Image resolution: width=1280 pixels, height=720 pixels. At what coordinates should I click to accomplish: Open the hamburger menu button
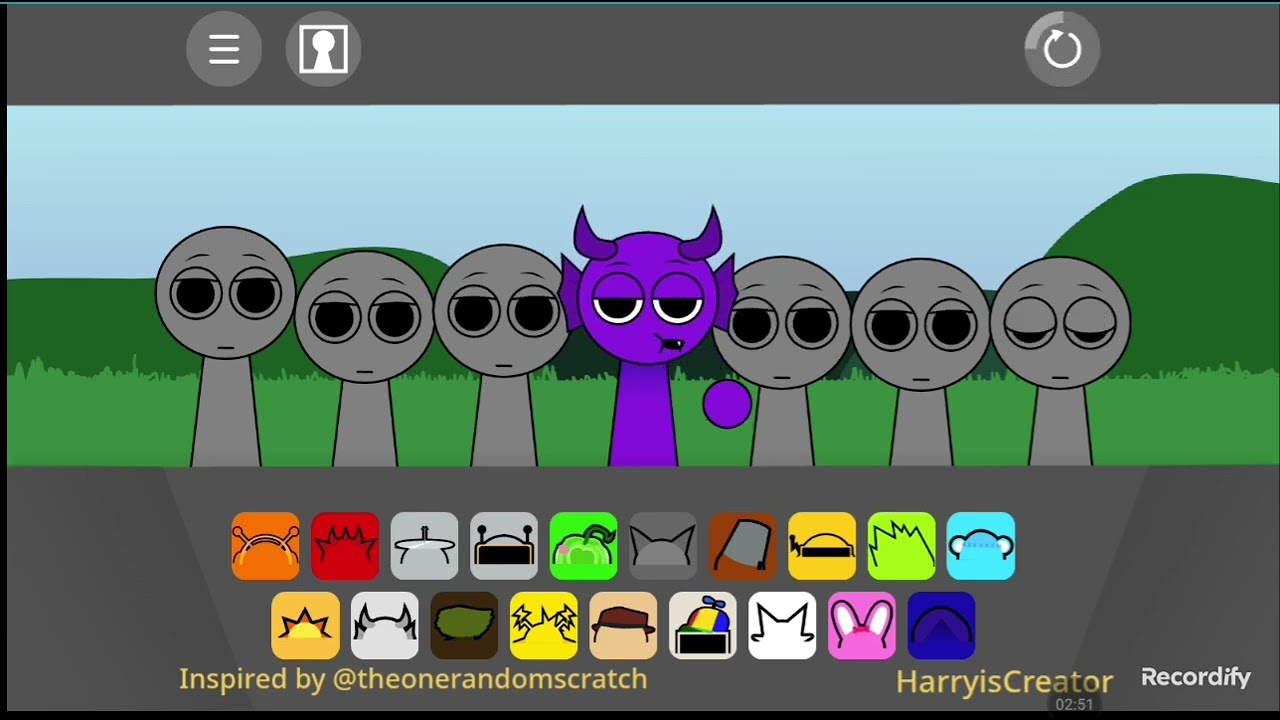click(x=224, y=48)
